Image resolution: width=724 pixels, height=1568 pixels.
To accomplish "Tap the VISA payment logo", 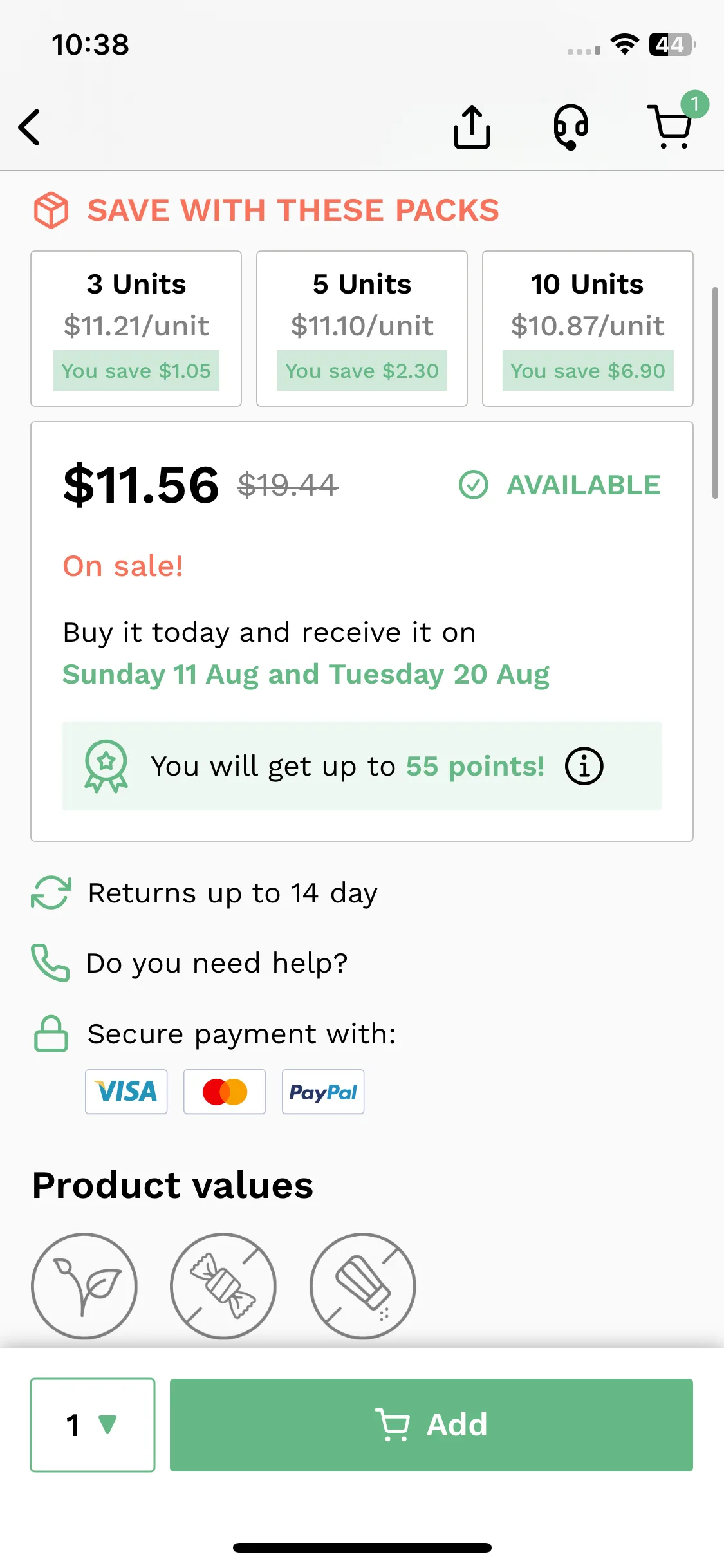I will coord(126,1092).
